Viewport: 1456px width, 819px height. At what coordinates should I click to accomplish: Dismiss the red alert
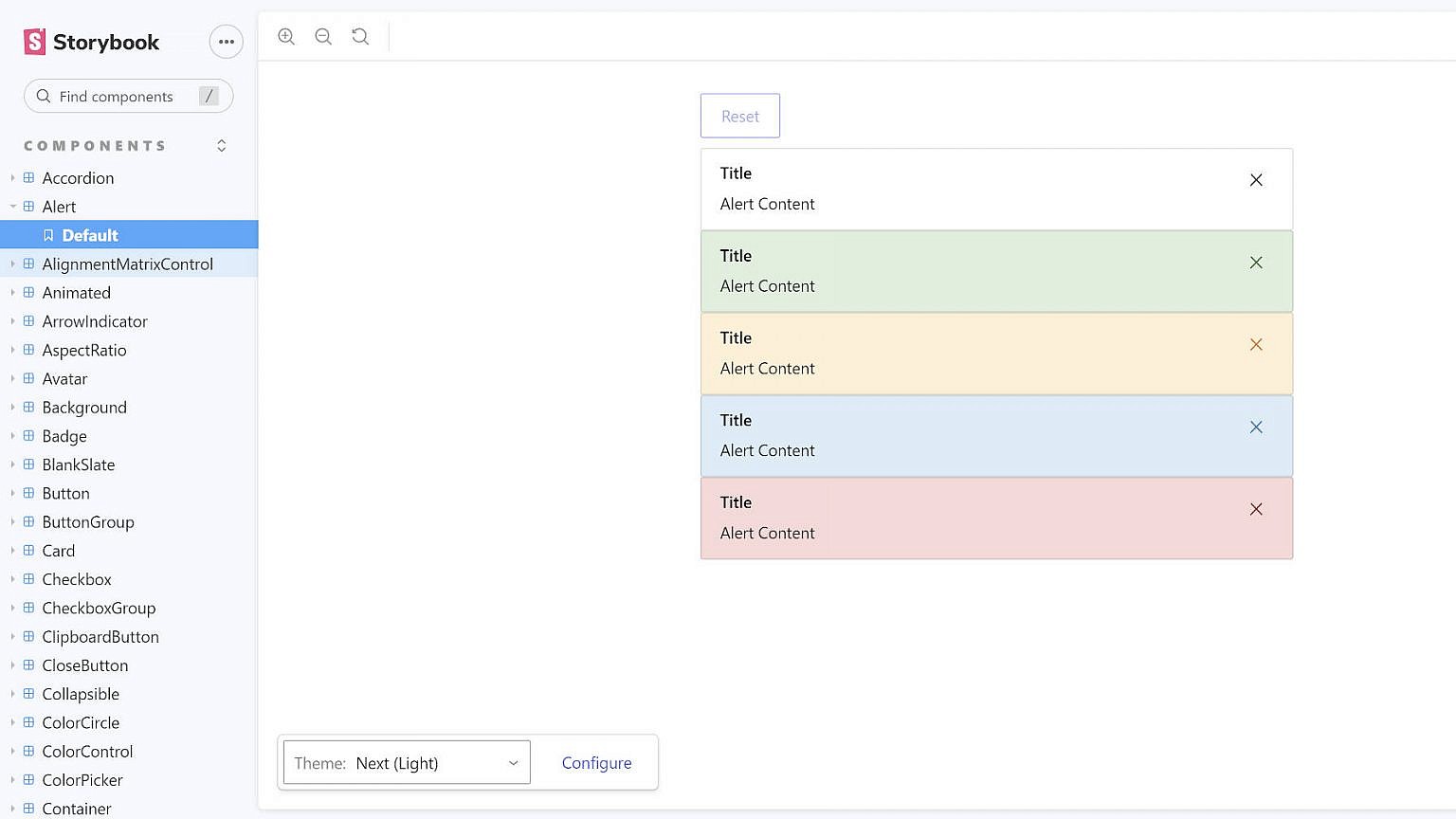coord(1256,509)
